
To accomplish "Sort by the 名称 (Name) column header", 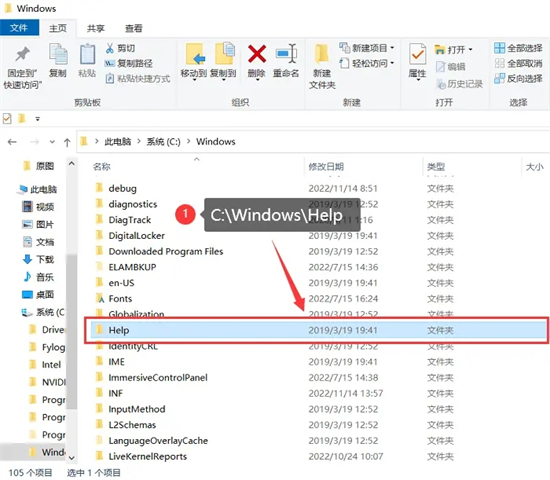I will coord(102,166).
